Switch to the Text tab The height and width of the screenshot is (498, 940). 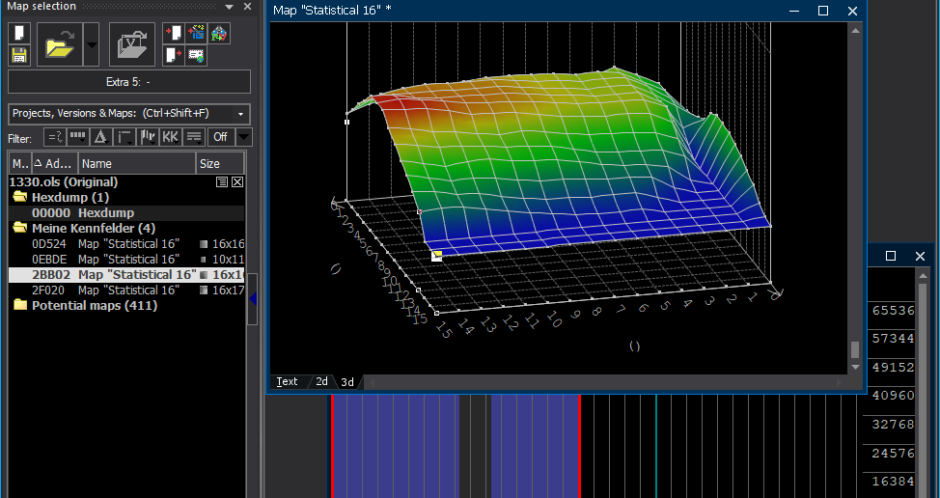point(287,381)
